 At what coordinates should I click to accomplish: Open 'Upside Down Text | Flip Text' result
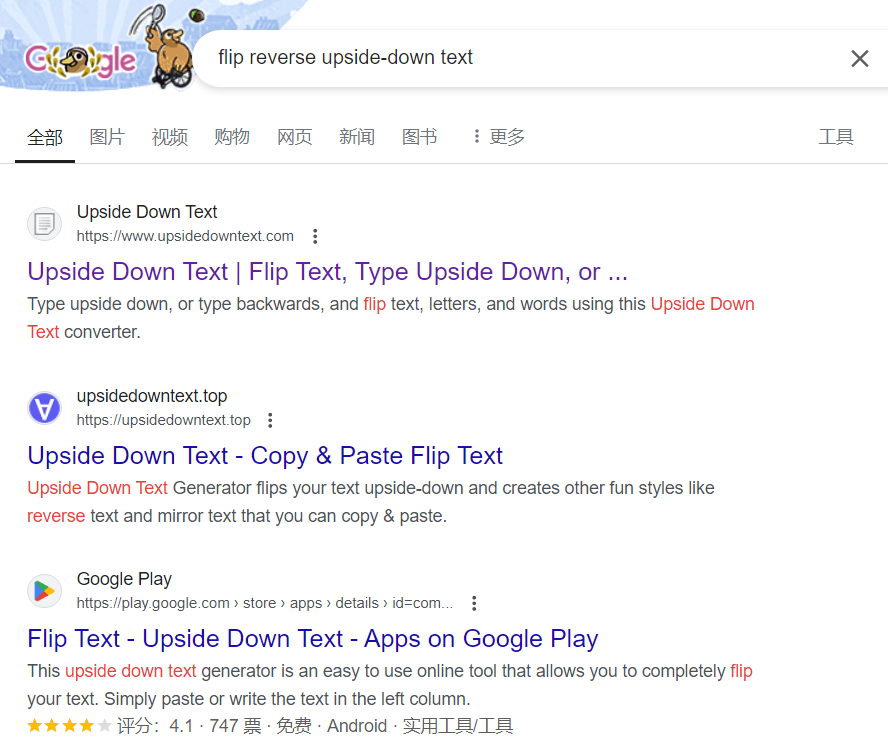pyautogui.click(x=327, y=272)
